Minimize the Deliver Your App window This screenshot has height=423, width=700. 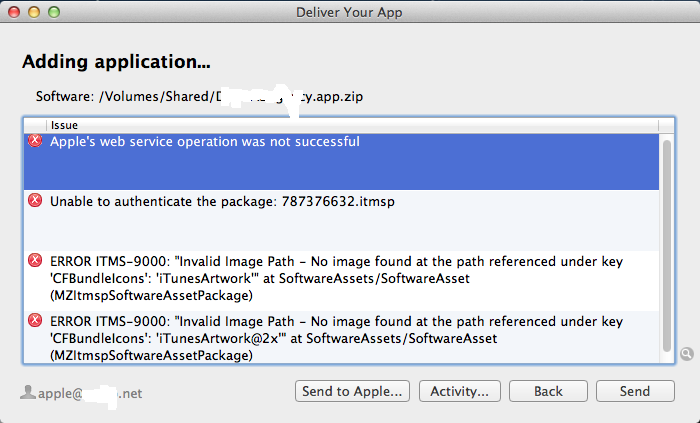(33, 12)
